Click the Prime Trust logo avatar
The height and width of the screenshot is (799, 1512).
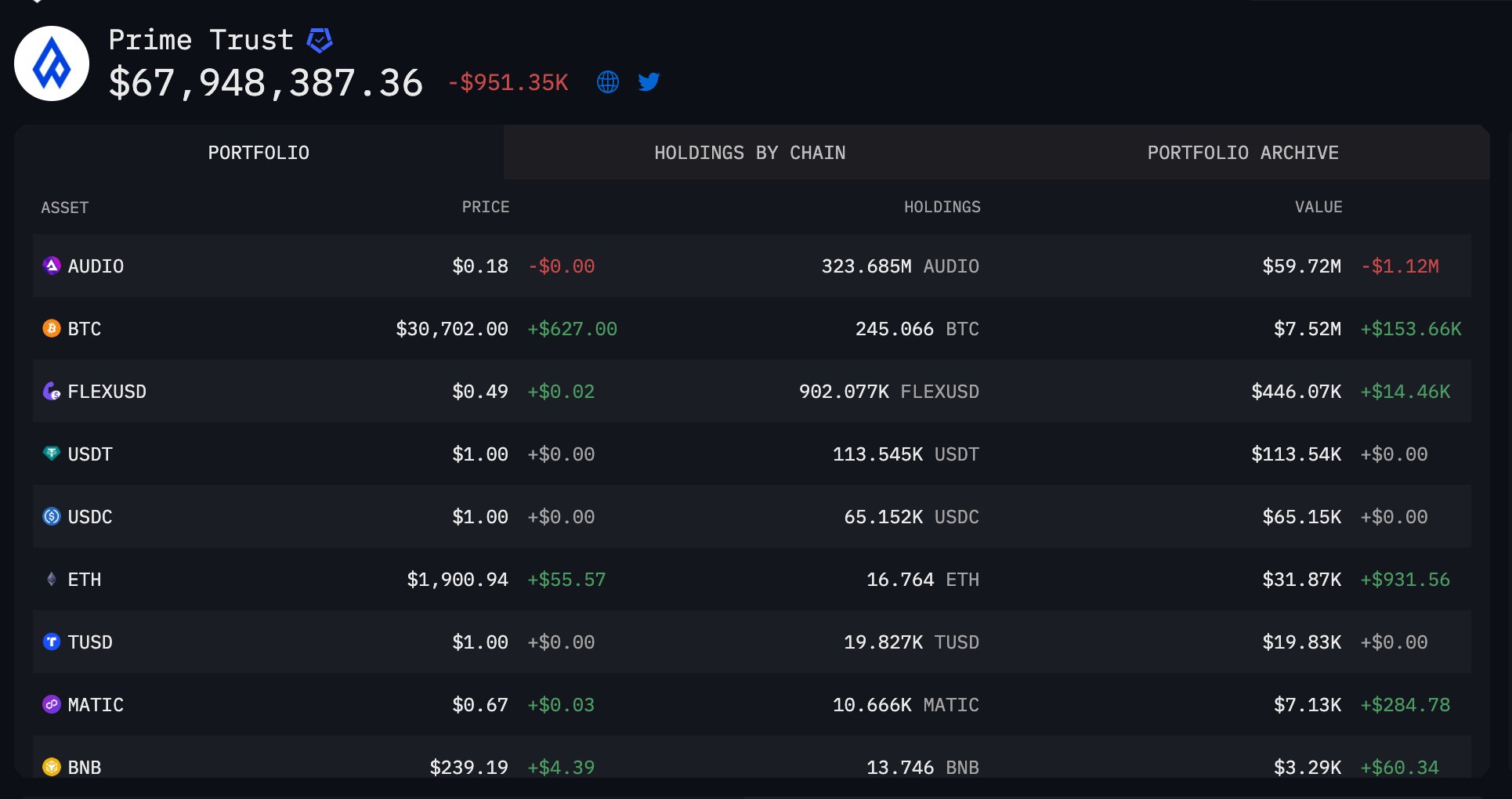[x=52, y=63]
